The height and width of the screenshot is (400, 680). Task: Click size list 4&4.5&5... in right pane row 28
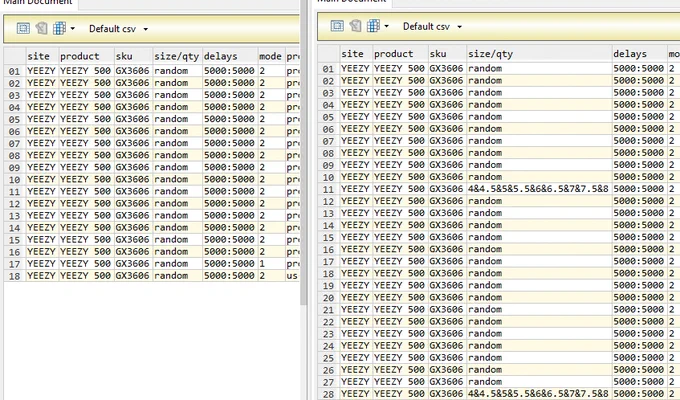click(x=539, y=393)
